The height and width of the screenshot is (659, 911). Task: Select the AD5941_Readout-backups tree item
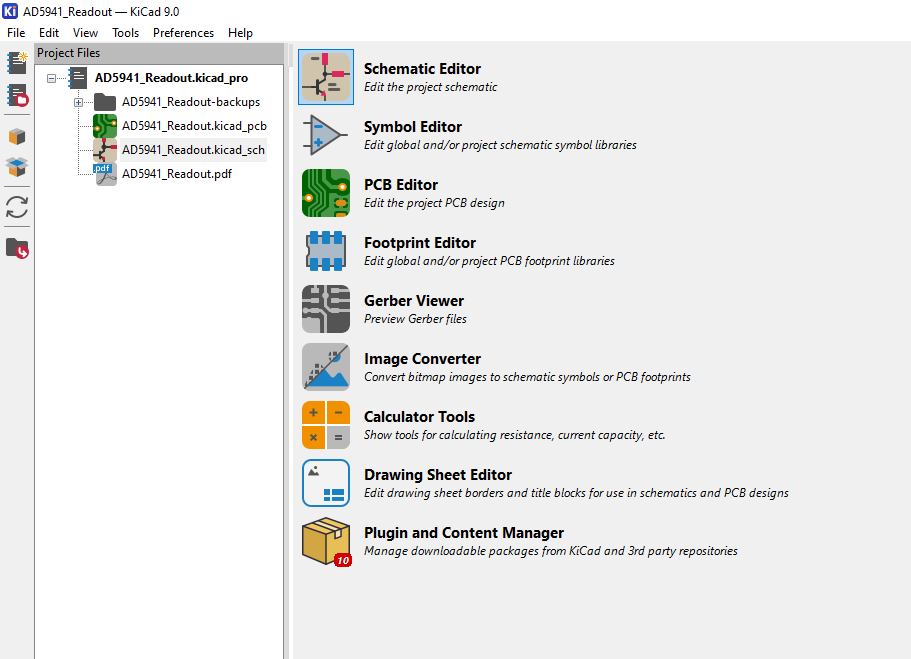point(191,102)
